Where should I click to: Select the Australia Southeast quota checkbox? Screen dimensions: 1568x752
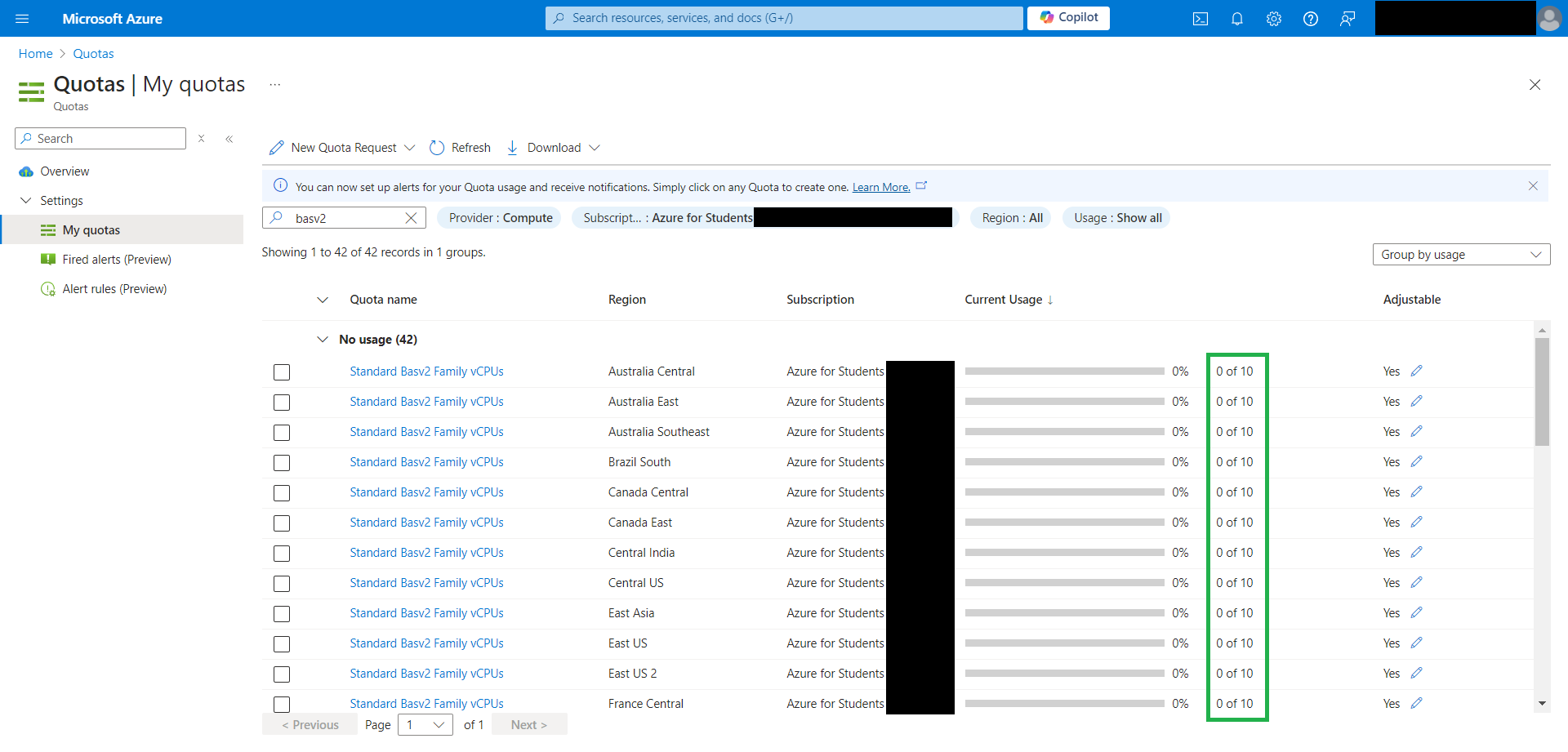282,433
